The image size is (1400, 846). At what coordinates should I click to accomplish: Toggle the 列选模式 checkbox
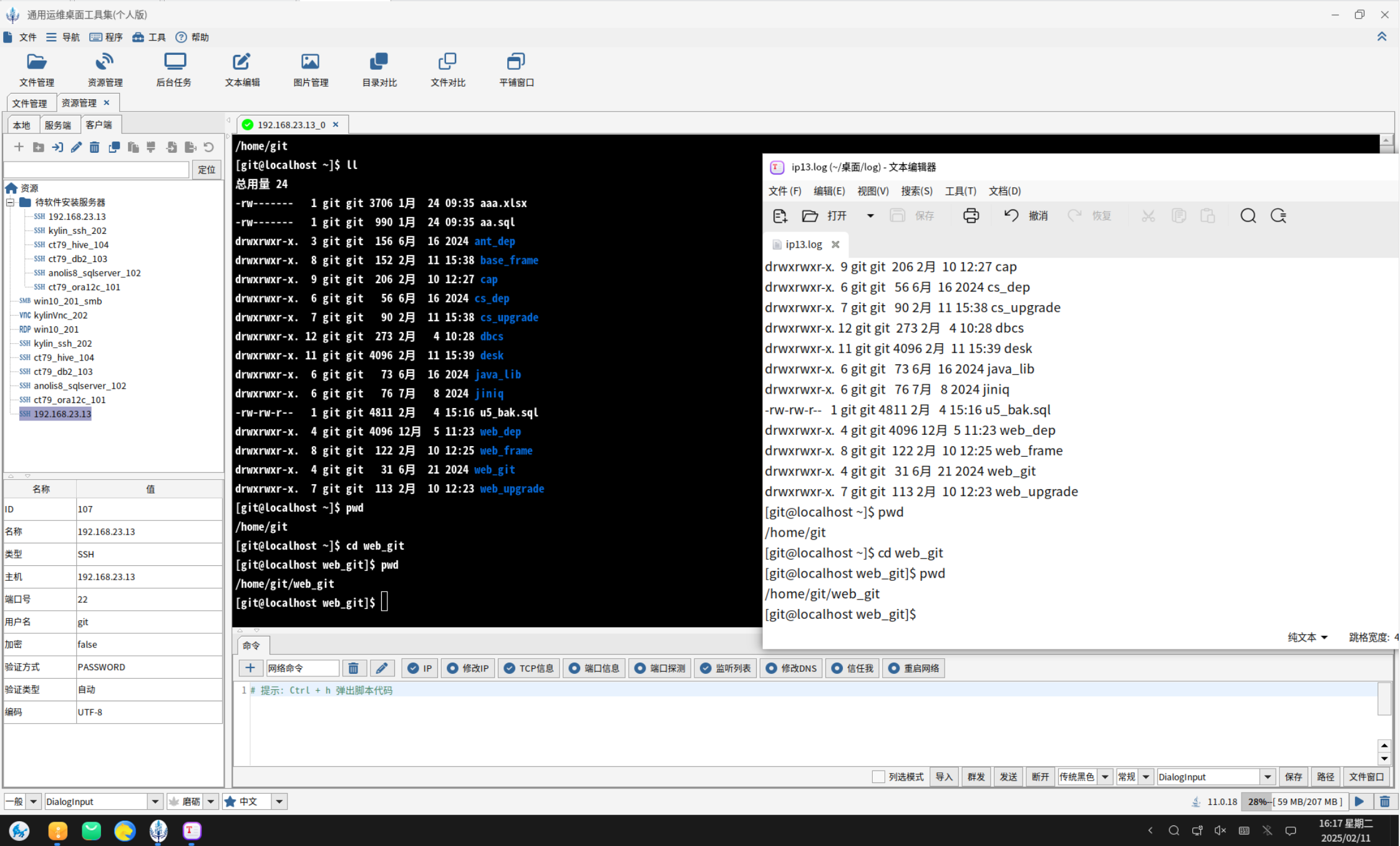[878, 777]
